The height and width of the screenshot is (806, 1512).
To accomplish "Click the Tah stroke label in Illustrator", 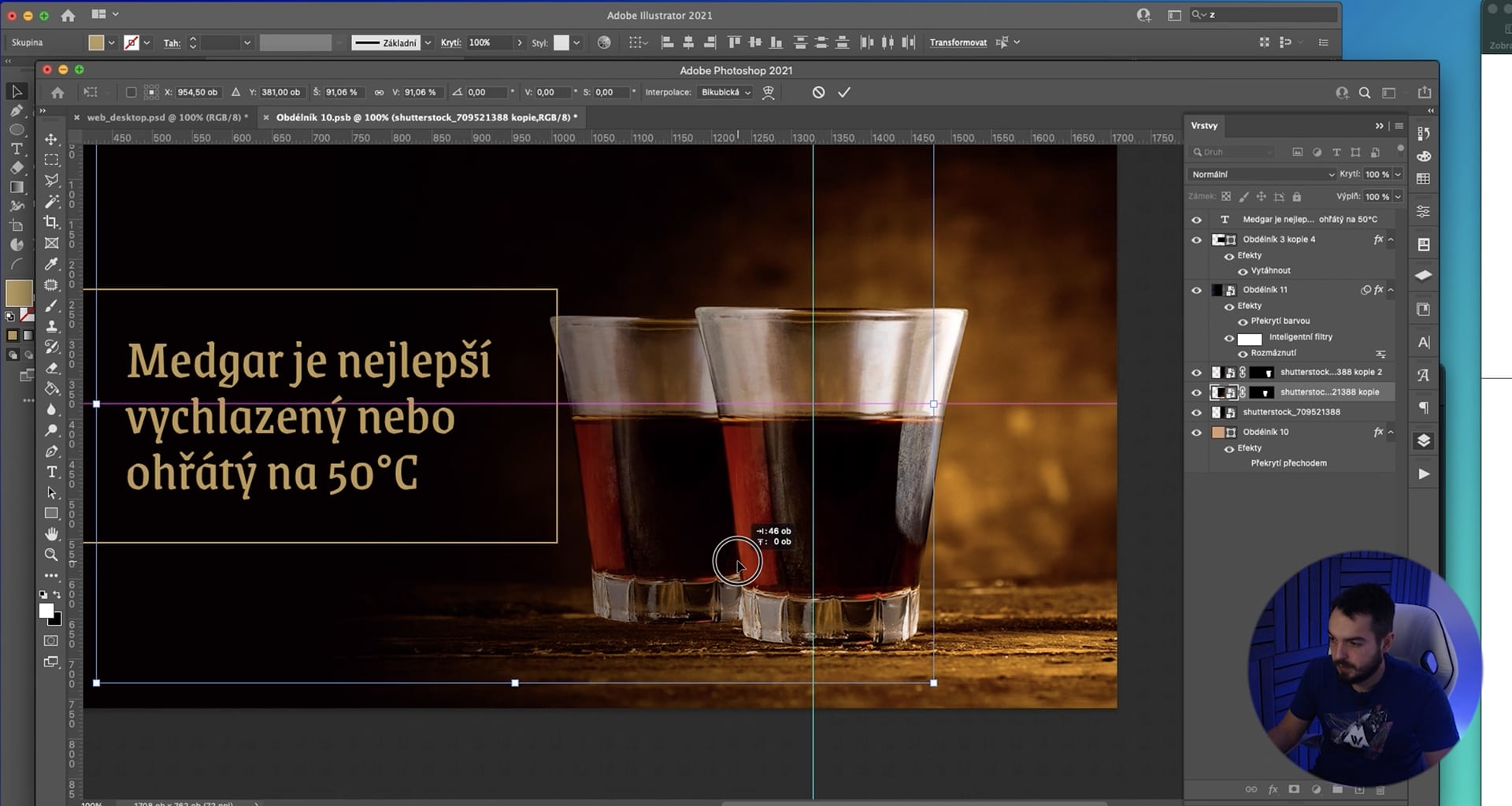I will click(172, 43).
